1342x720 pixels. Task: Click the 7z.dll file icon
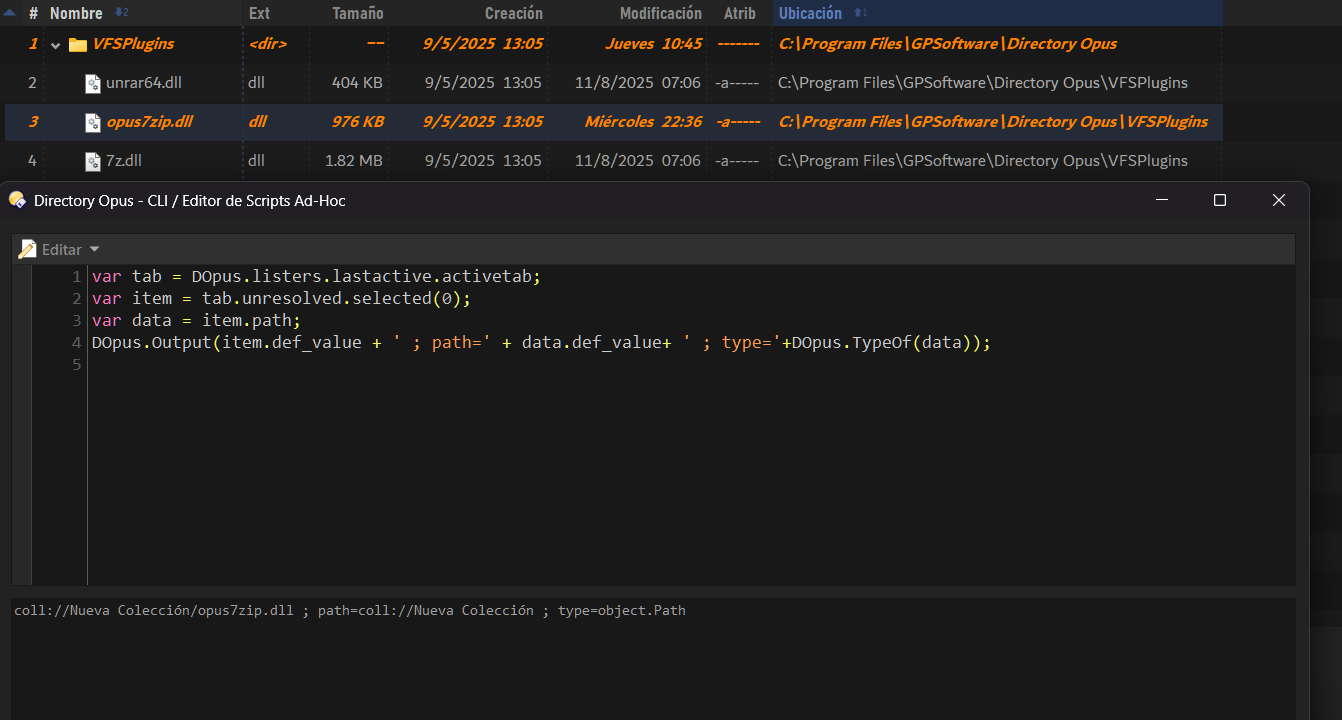pos(93,161)
